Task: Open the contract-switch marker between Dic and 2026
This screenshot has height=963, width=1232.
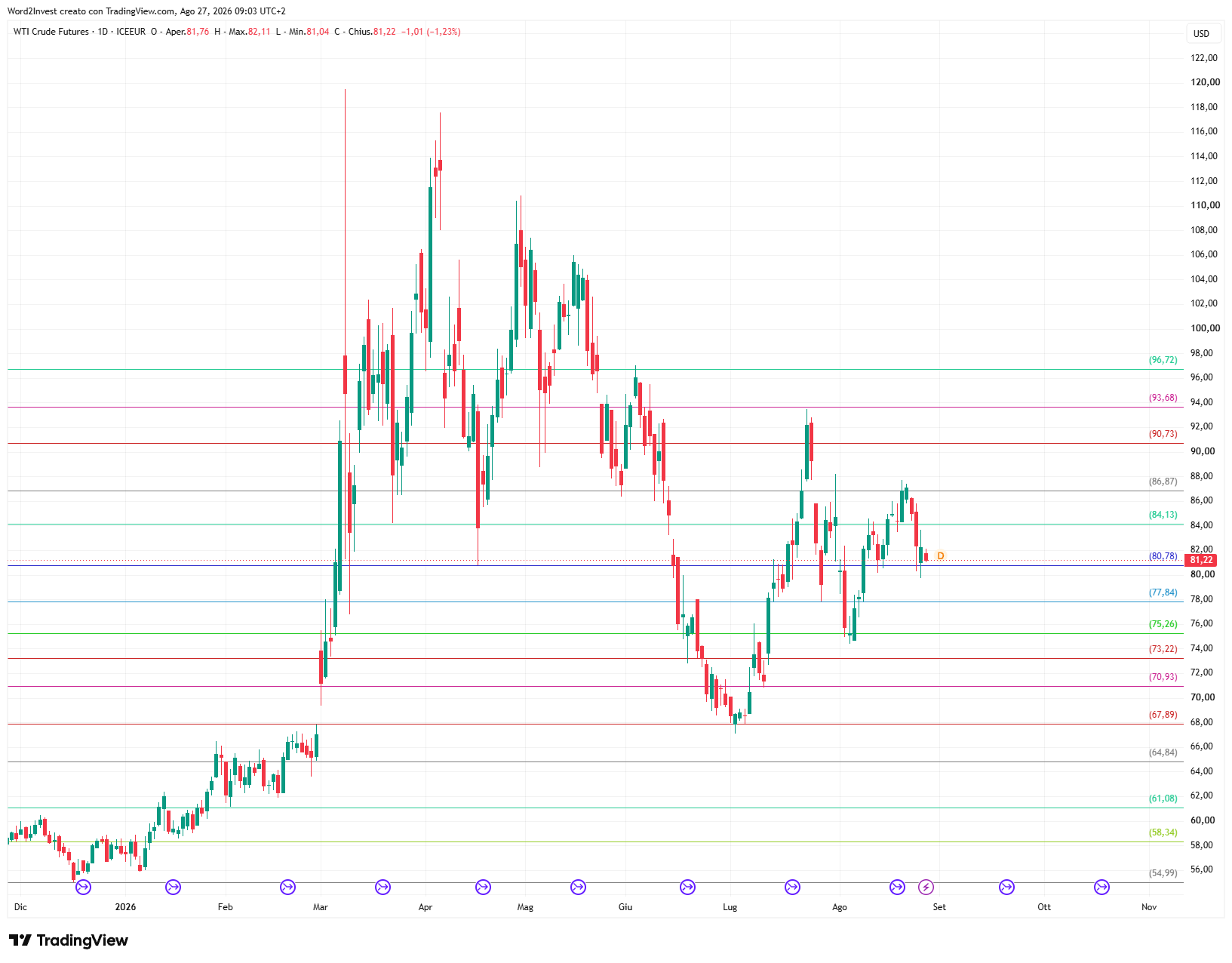Action: tap(83, 887)
